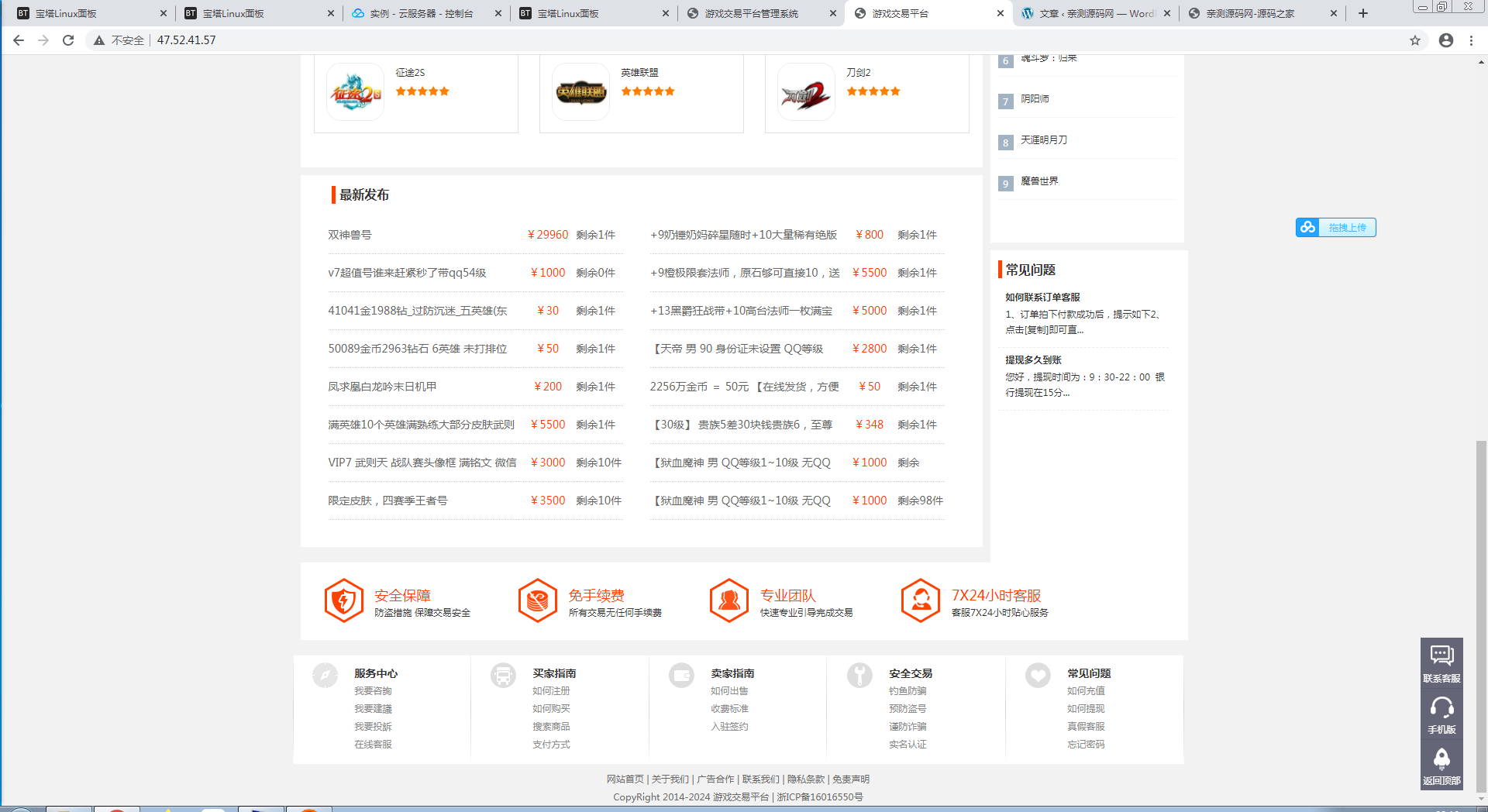The image size is (1488, 812).
Task: Open 联系客服 chat in side panel
Action: 1441,663
